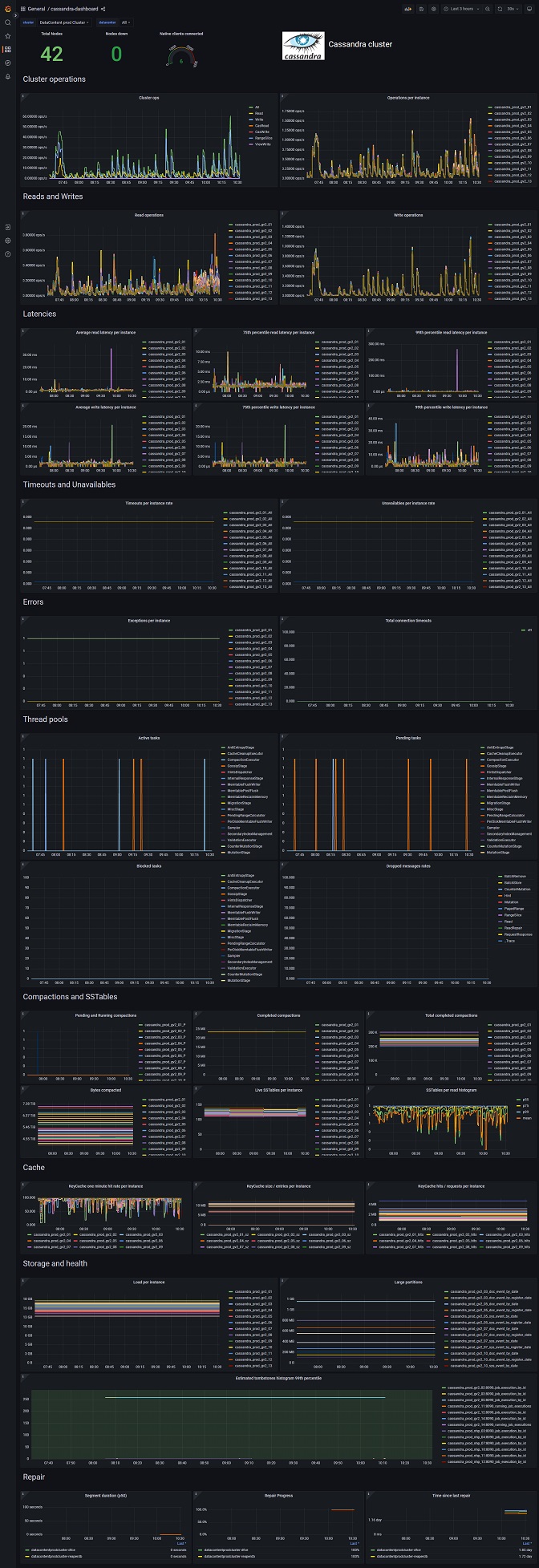Open the Grafana home logo
The width and height of the screenshot is (539, 1568).
pyautogui.click(x=8, y=9)
